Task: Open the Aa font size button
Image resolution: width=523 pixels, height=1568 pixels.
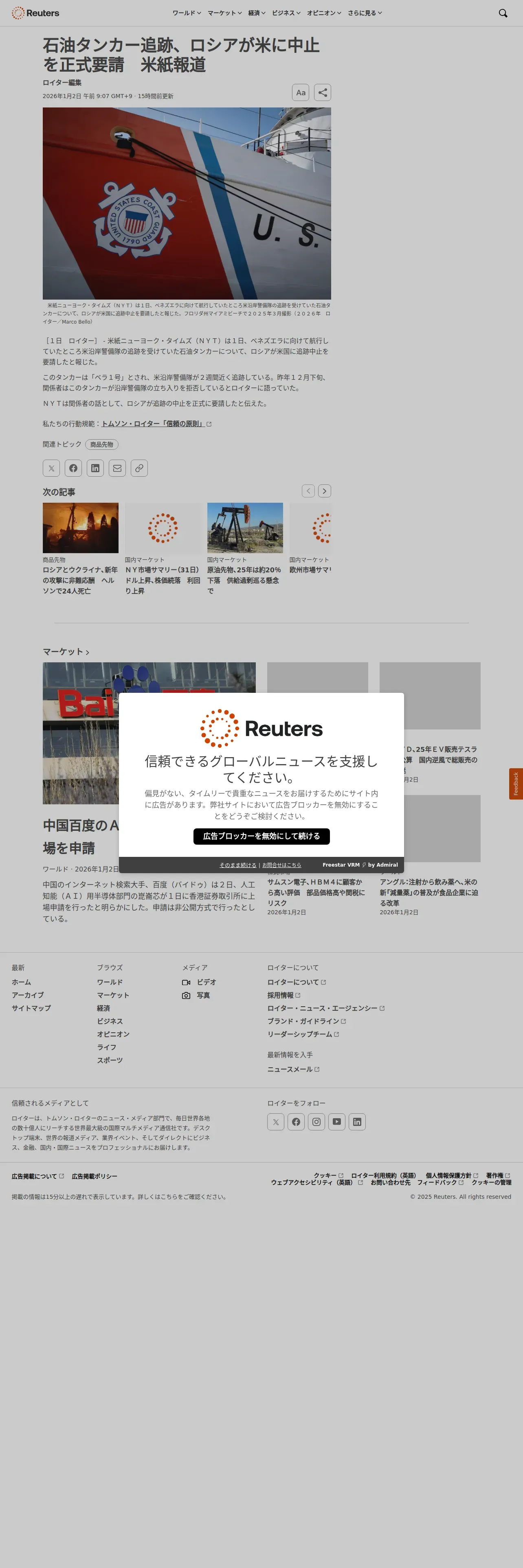Action: [301, 92]
